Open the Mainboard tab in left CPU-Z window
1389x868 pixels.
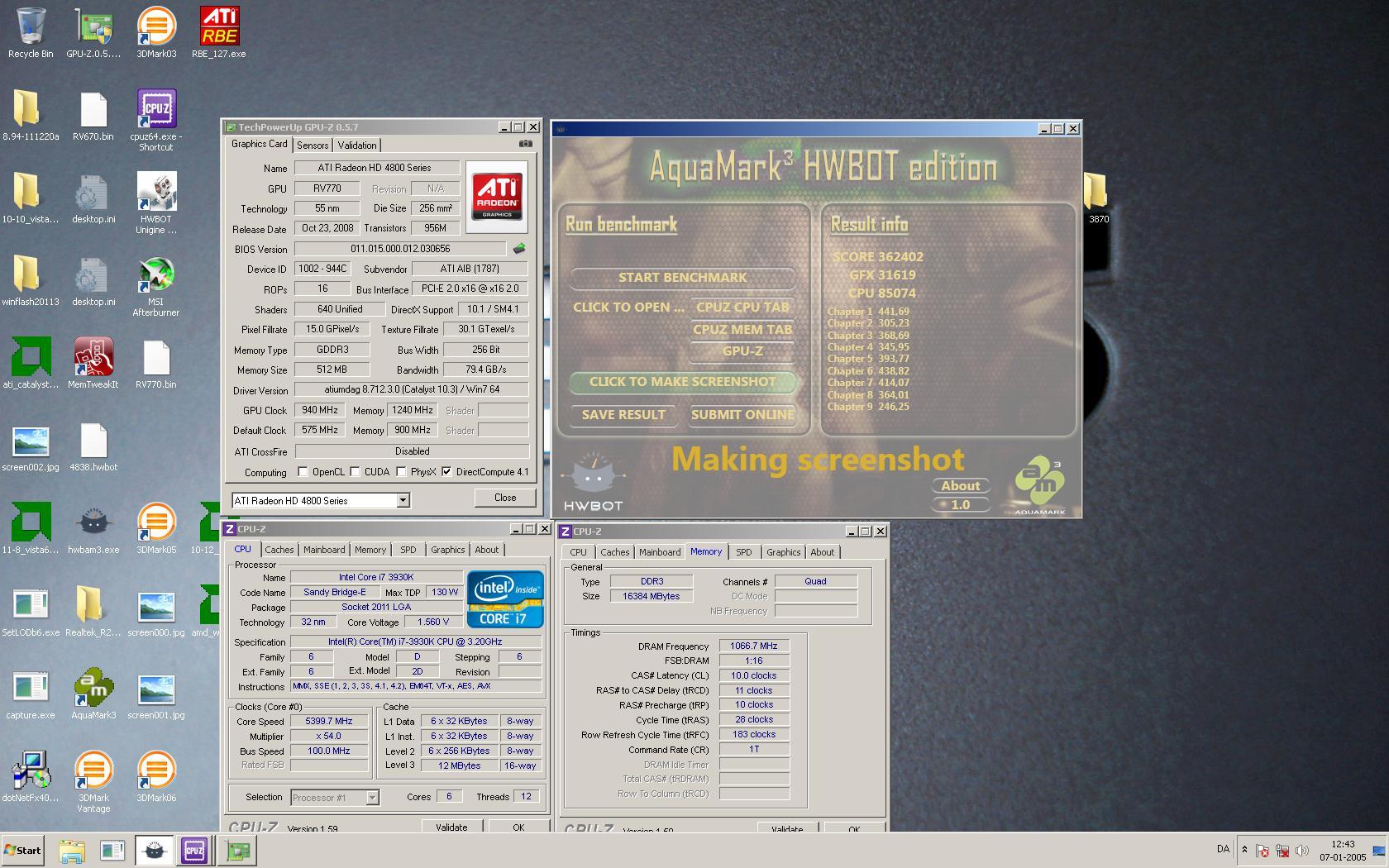click(324, 550)
